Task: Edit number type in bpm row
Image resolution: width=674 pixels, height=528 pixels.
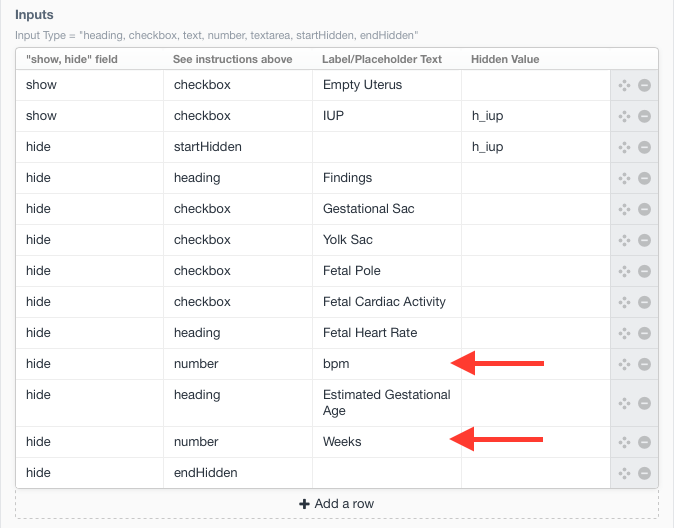Action: tap(238, 364)
